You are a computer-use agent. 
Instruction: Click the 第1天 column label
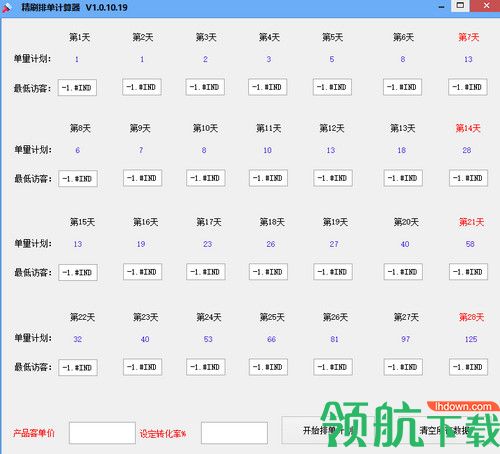point(80,37)
